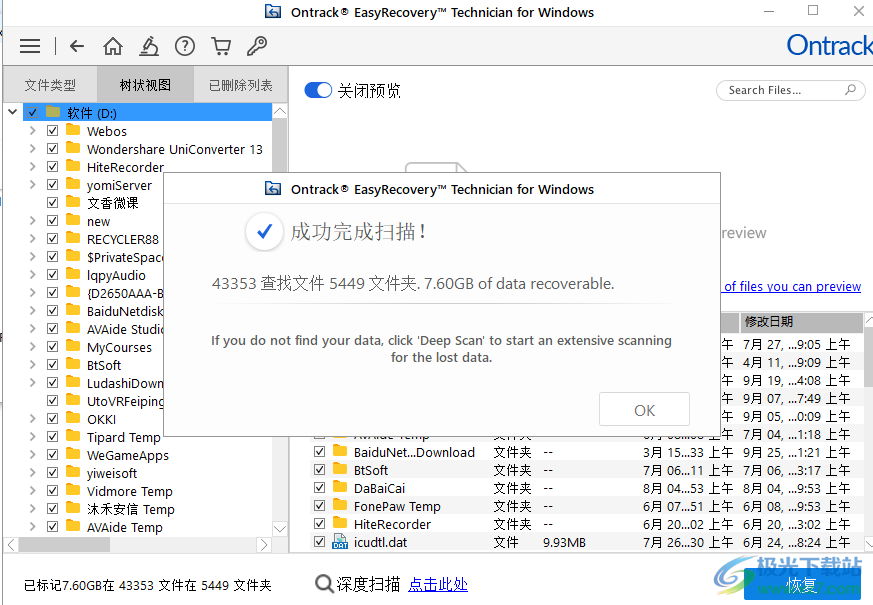This screenshot has height=605, width=873.
Task: Click the new folder icon in tree
Action: click(x=73, y=220)
